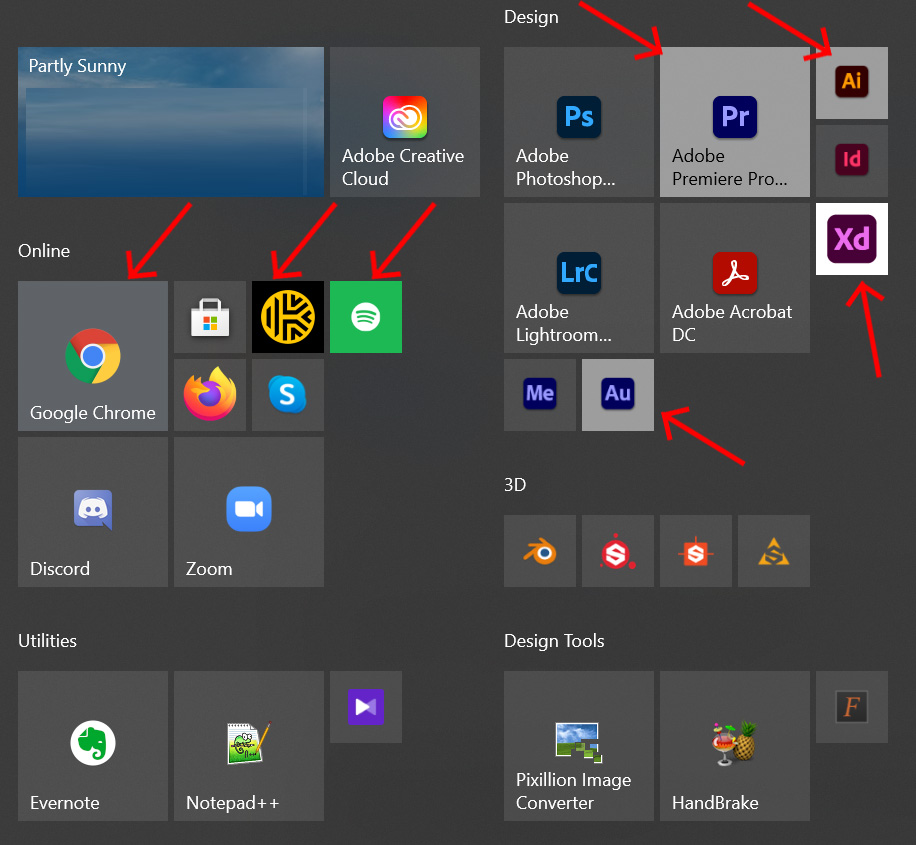Open Adobe Premiere Pro tile
The height and width of the screenshot is (845, 916).
[x=735, y=122]
